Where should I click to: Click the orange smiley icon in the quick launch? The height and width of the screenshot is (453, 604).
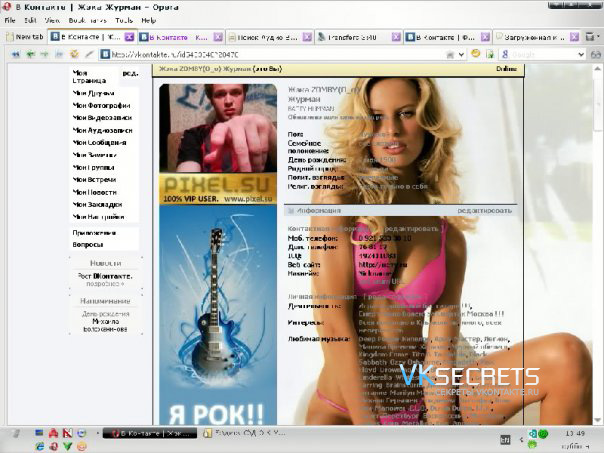click(81, 446)
